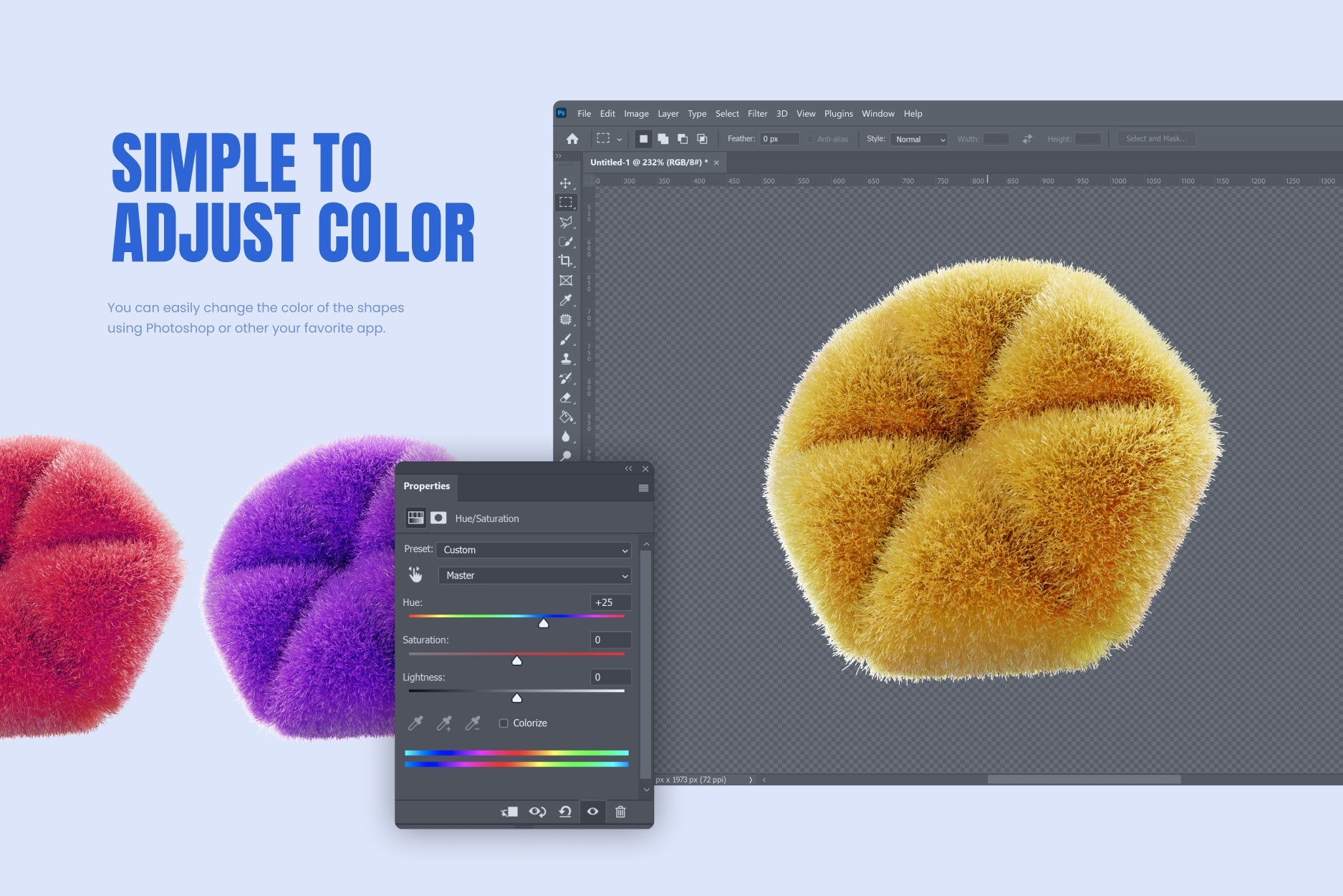The height and width of the screenshot is (896, 1343).
Task: Click the Home icon in options bar
Action: pos(572,138)
